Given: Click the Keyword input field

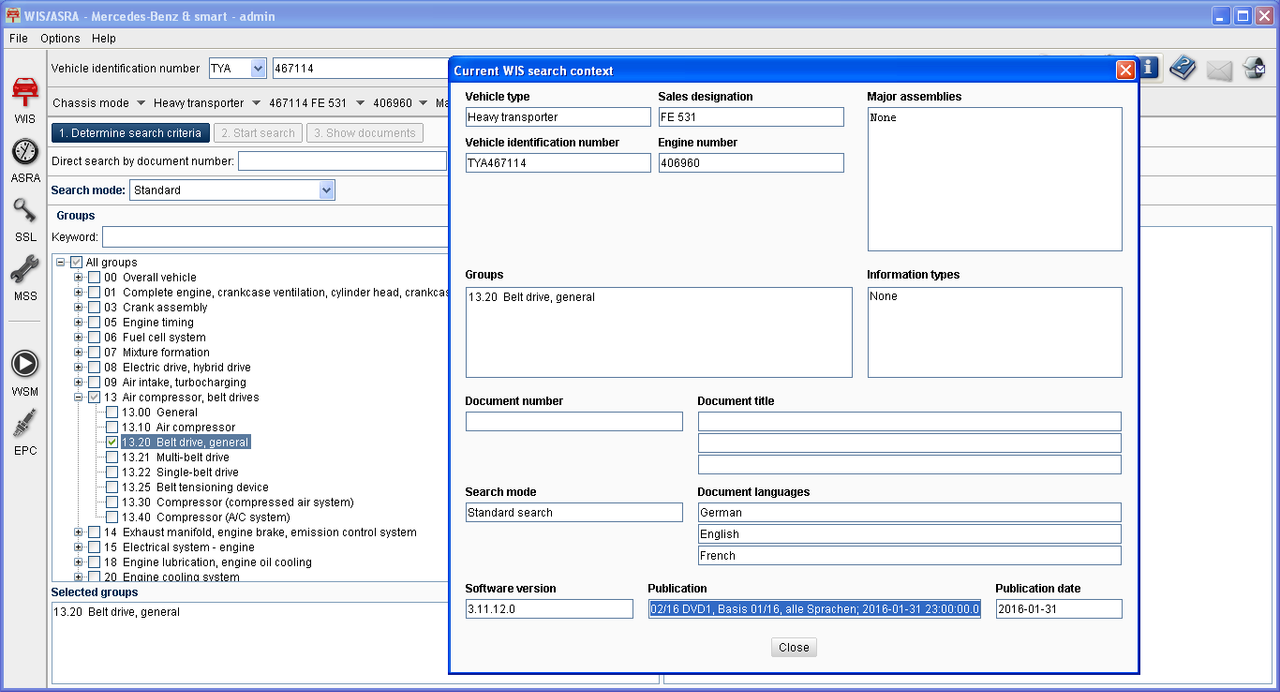Looking at the screenshot, I should [x=275, y=237].
